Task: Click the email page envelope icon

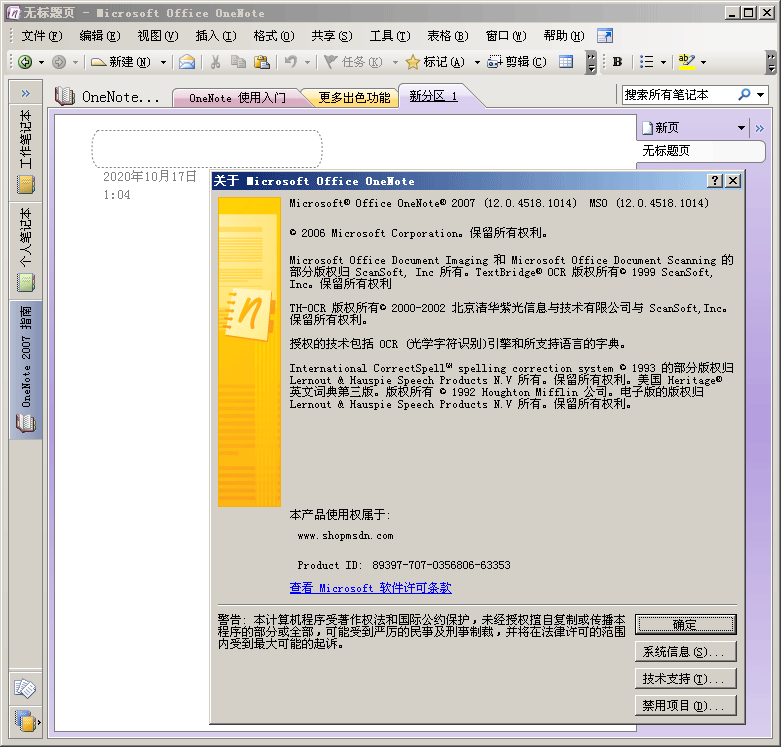Action: 187,62
